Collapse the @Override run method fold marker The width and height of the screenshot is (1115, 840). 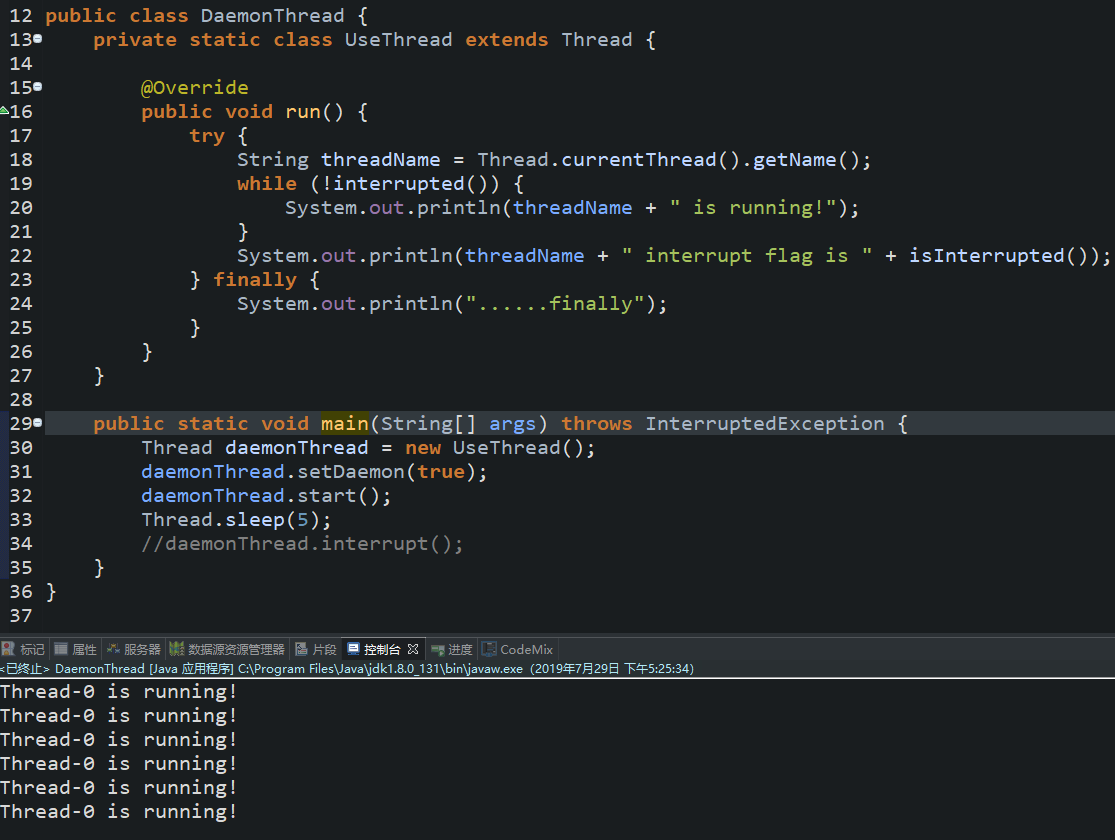pos(38,86)
